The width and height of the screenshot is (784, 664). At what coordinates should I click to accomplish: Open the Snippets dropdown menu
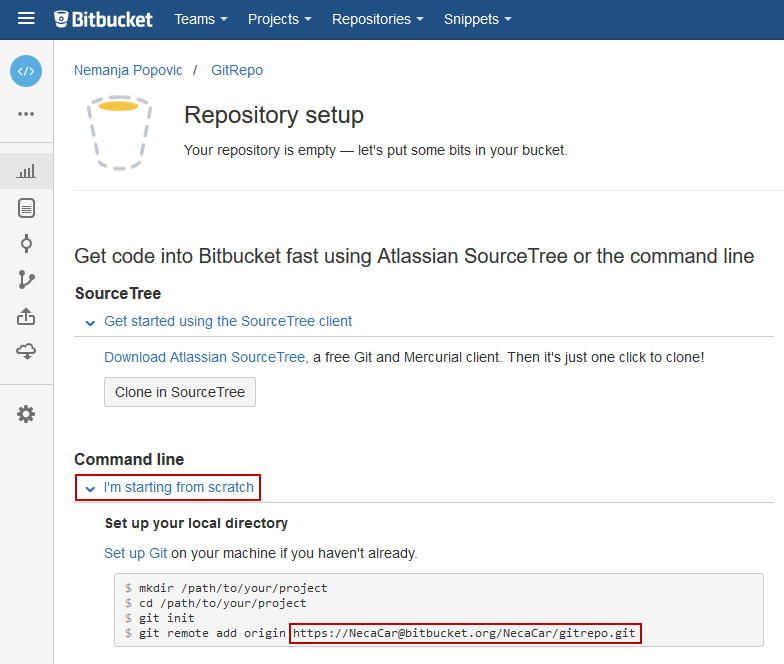[x=477, y=19]
